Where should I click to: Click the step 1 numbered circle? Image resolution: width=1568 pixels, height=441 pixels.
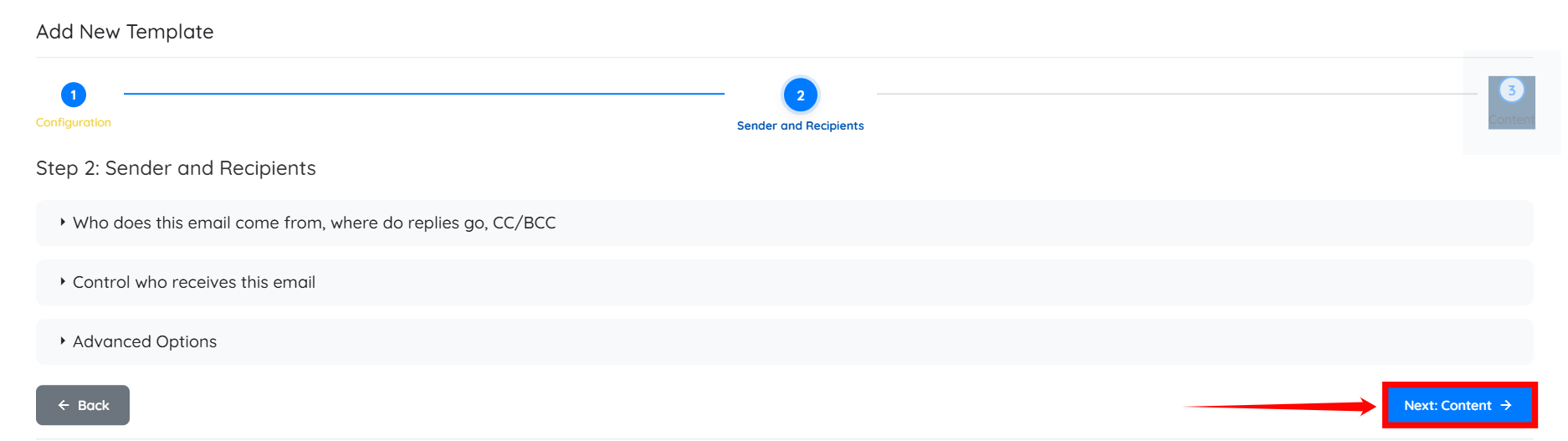pyautogui.click(x=74, y=95)
